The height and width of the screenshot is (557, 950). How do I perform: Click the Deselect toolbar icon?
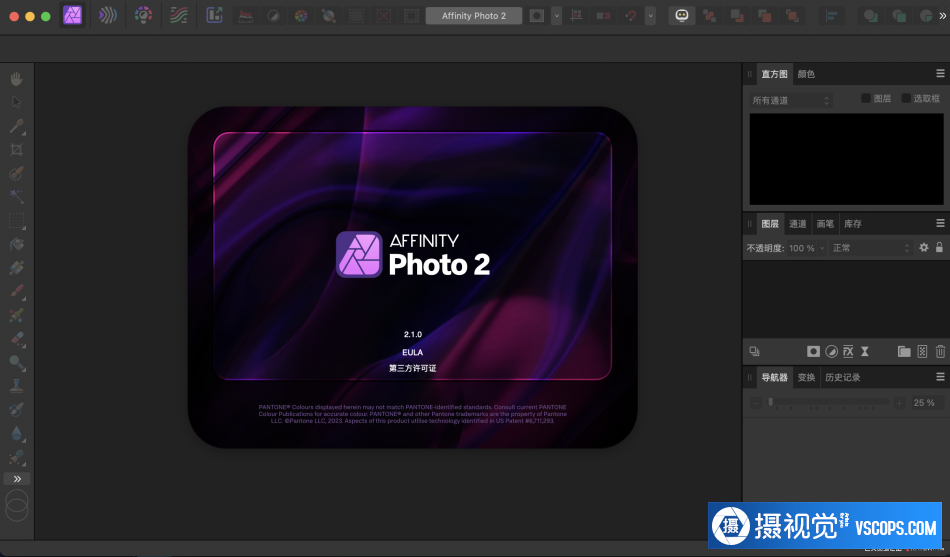[384, 16]
